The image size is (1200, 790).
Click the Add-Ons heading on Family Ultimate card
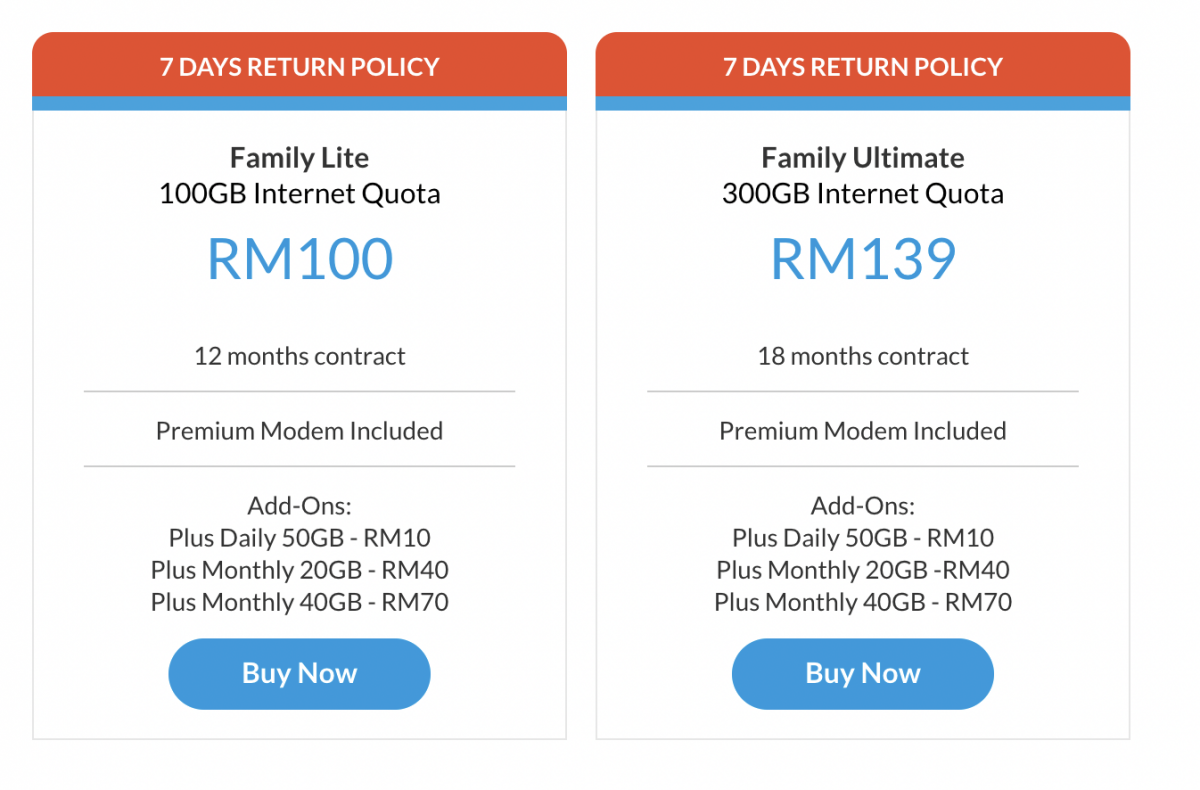[x=862, y=505]
